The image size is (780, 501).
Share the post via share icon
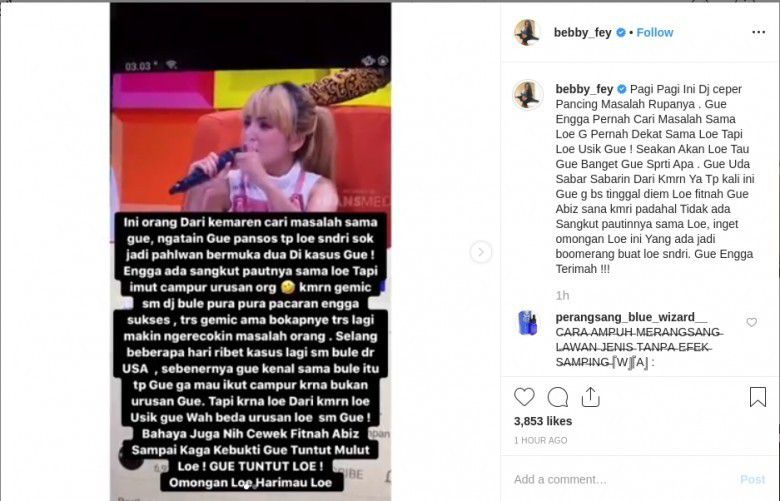click(590, 397)
